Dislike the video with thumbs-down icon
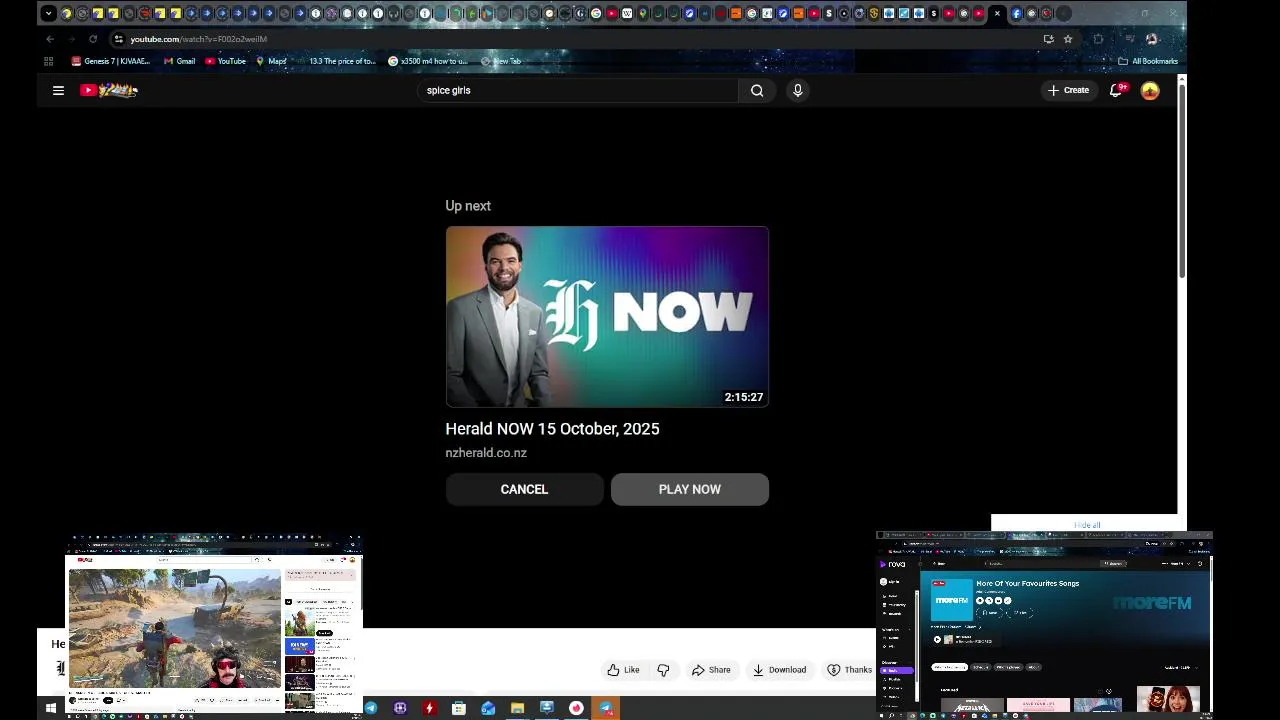 [x=663, y=670]
